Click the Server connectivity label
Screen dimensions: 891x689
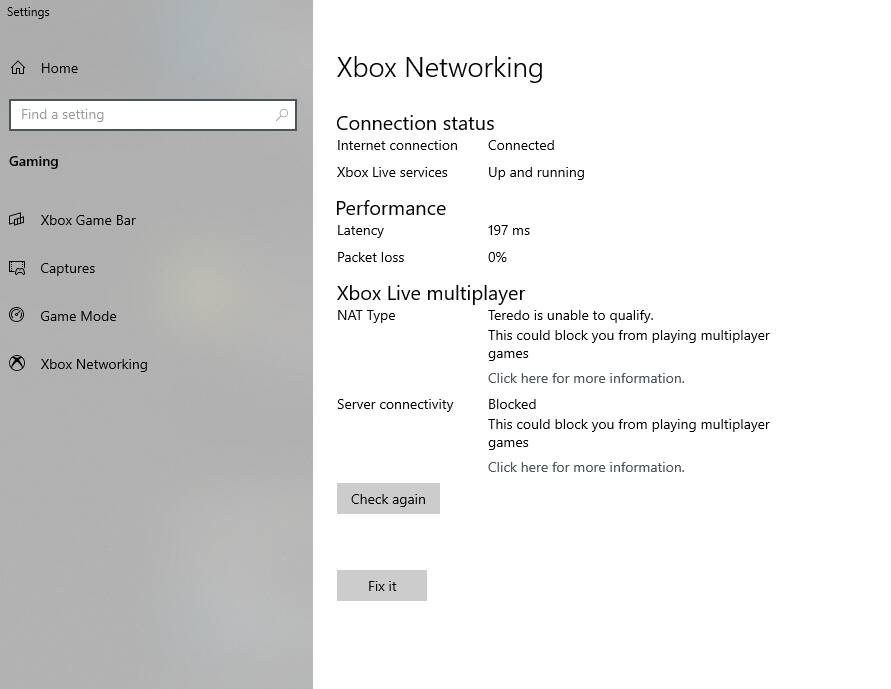[x=395, y=404]
